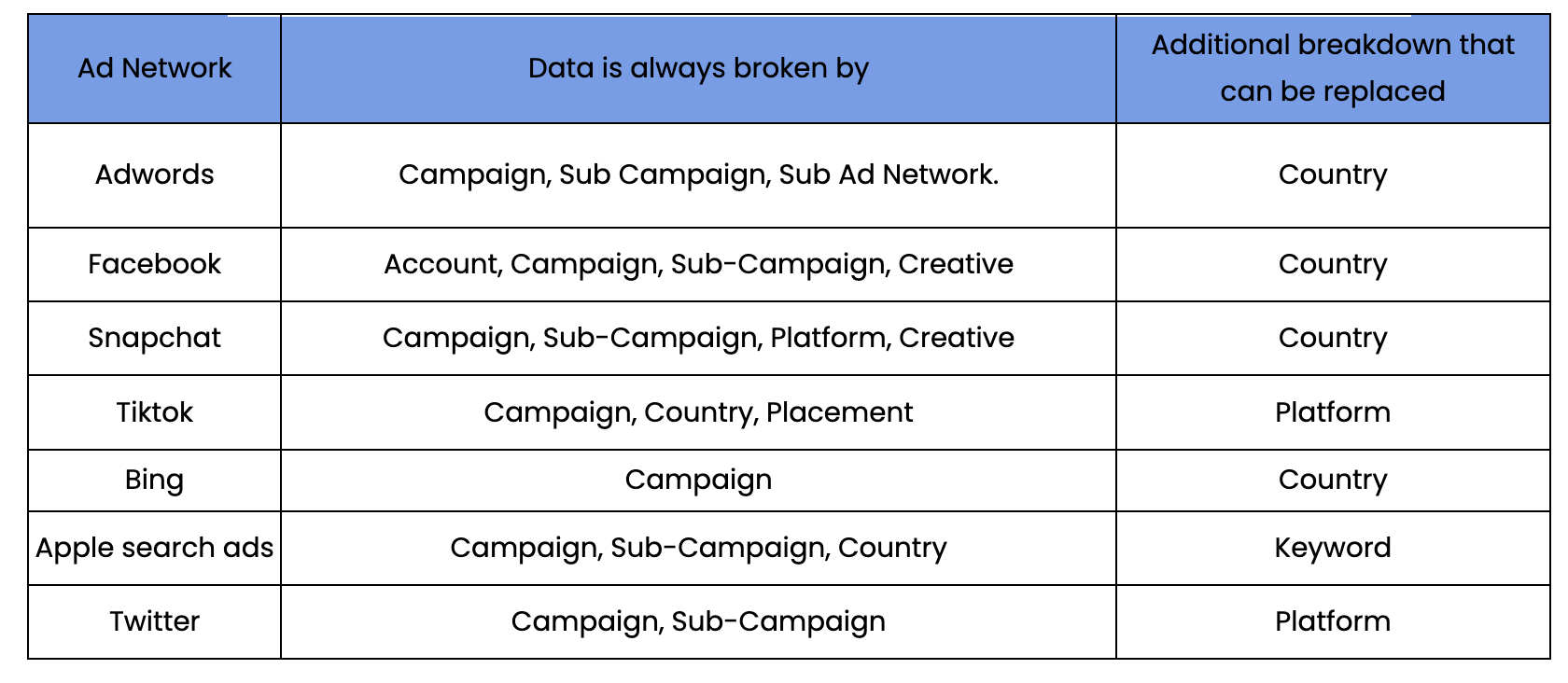This screenshot has height=683, width=1568.
Task: Click the Bing row's 'Campaign' cell
Action: 698,480
